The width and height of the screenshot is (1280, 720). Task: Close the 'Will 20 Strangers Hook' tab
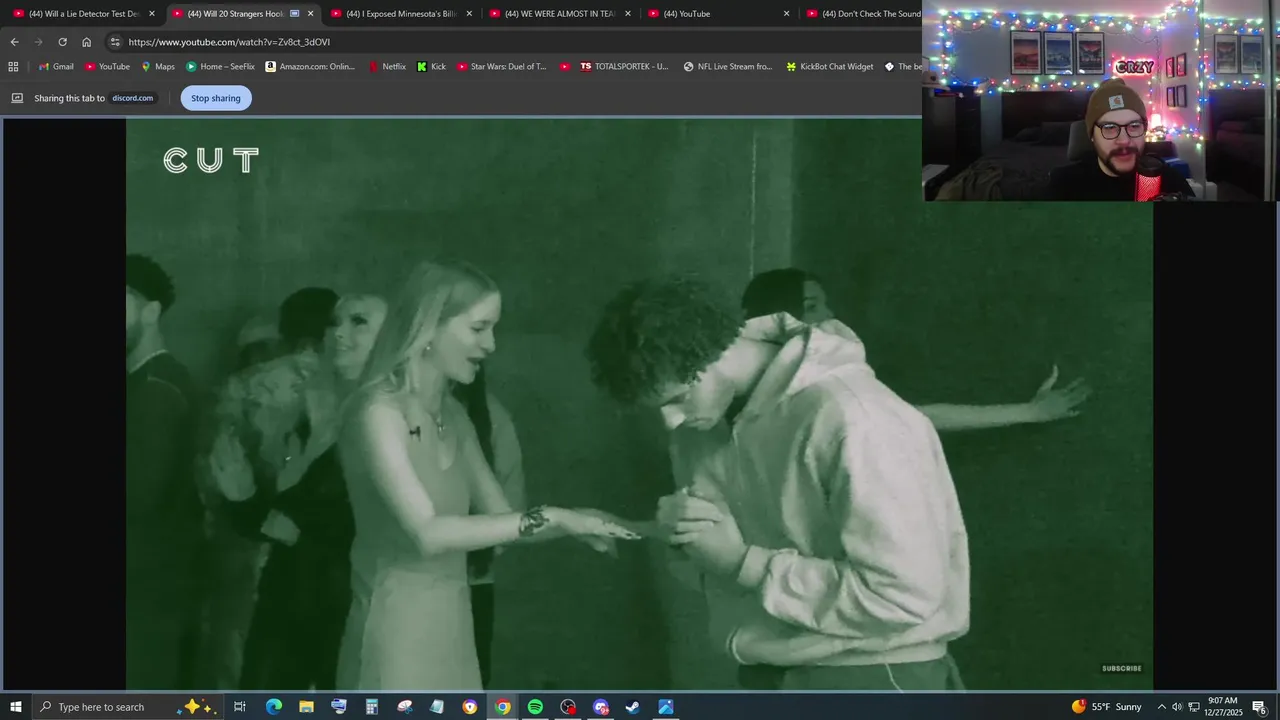[310, 14]
